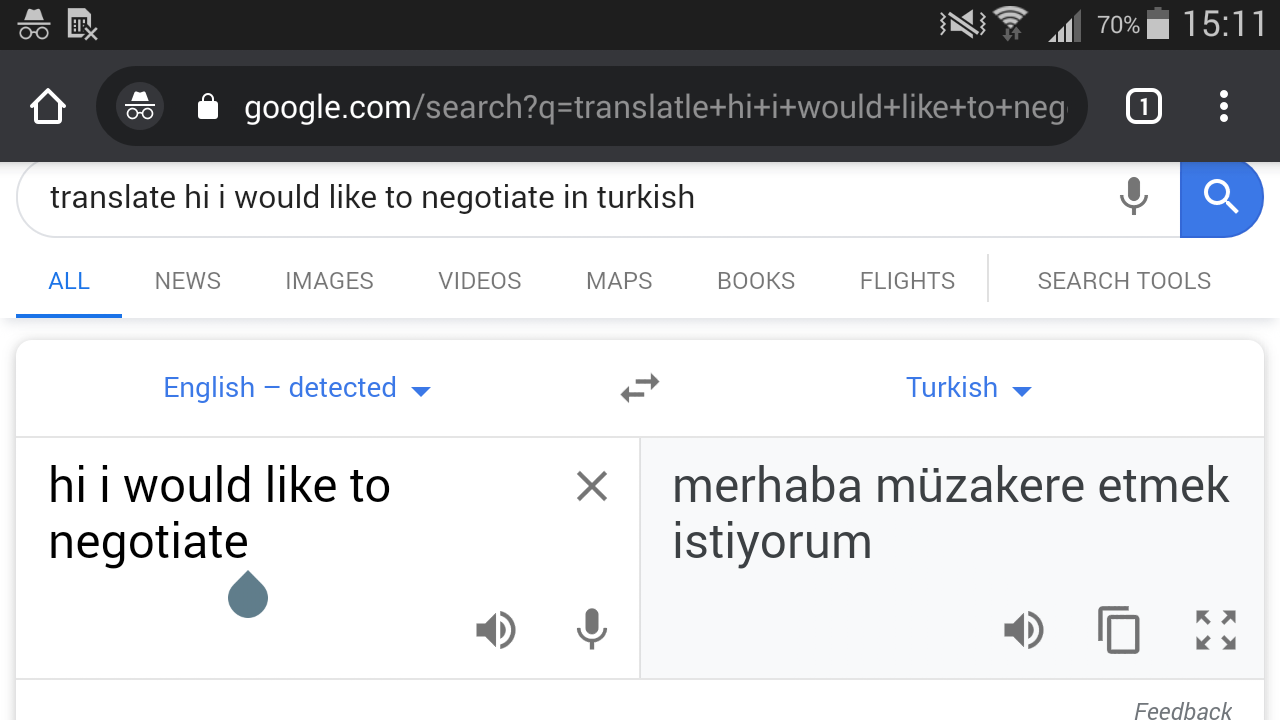Clear the source text with the X
1280x720 pixels.
592,487
